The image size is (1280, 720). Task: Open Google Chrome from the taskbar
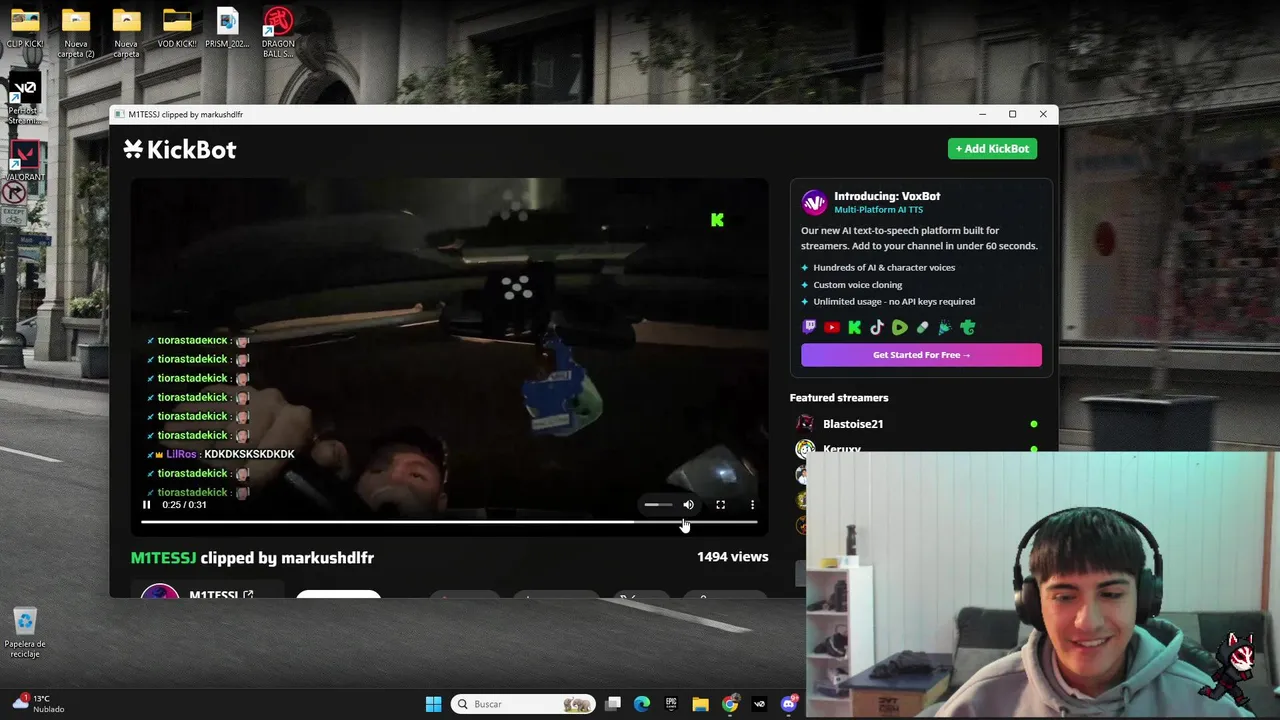point(730,704)
